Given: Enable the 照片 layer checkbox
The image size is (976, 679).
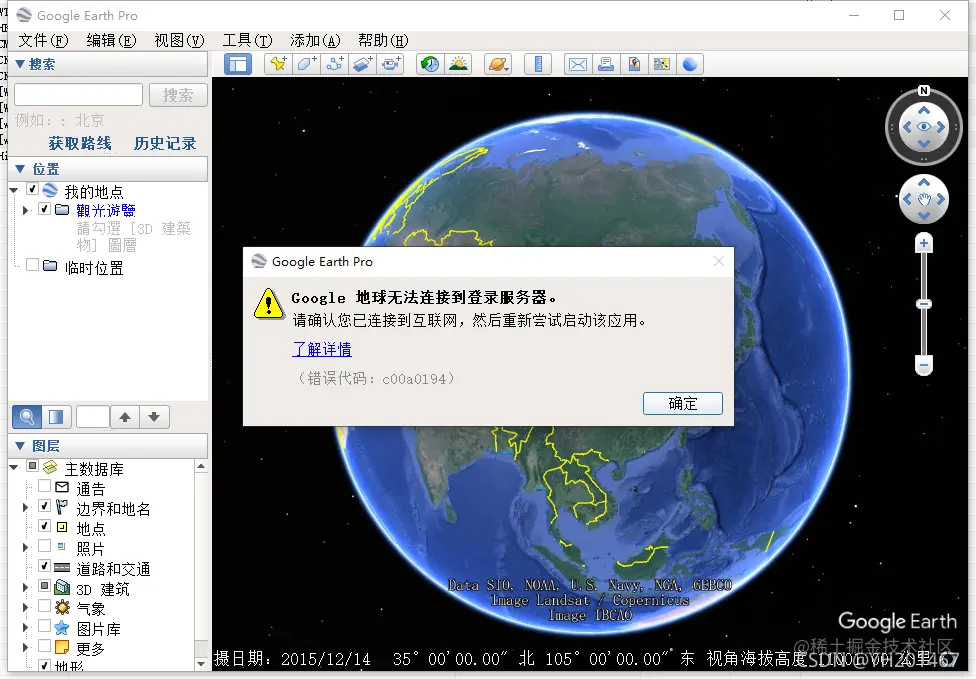Looking at the screenshot, I should pyautogui.click(x=44, y=546).
